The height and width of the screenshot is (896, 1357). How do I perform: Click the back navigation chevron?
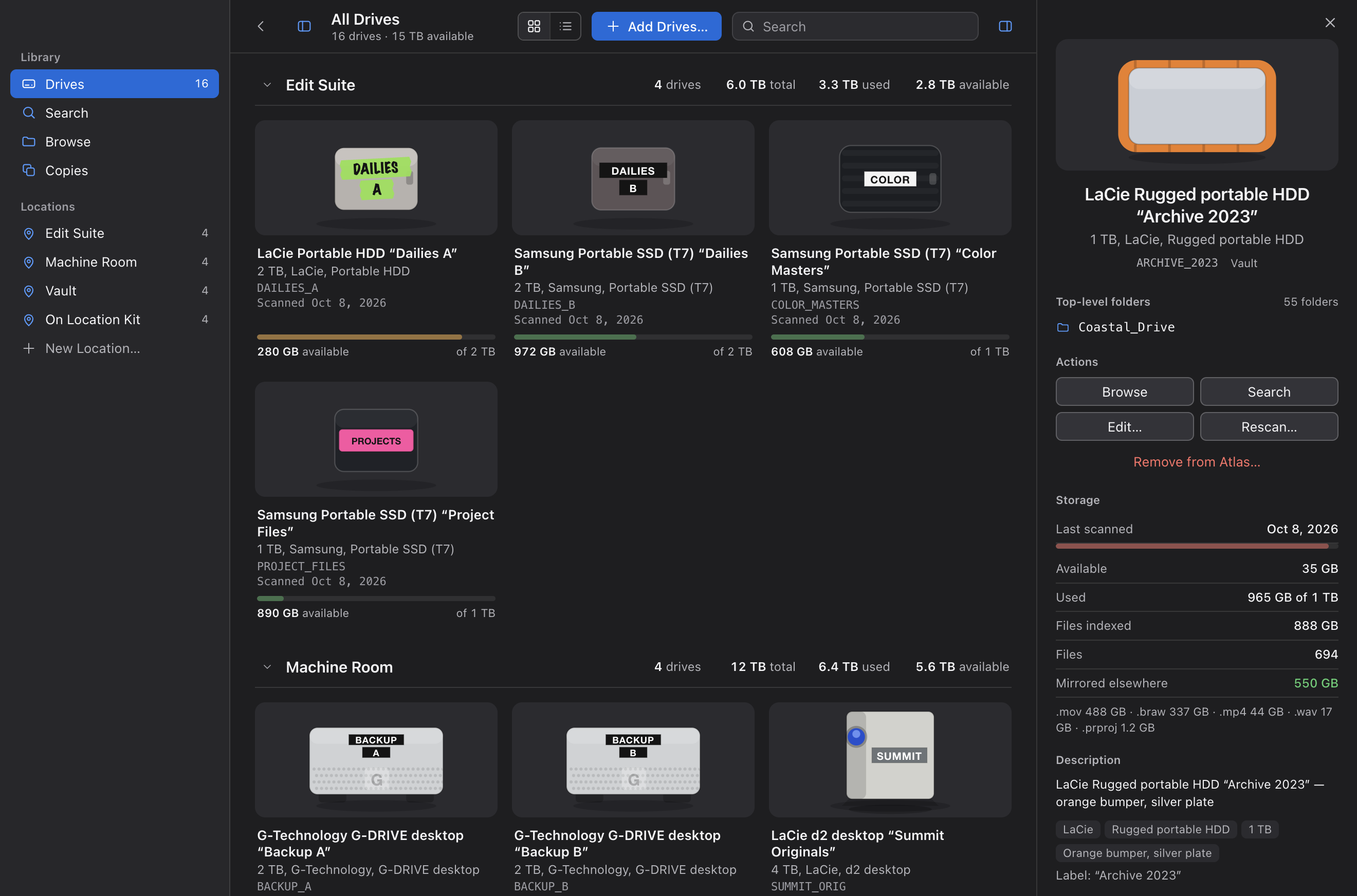click(x=261, y=26)
